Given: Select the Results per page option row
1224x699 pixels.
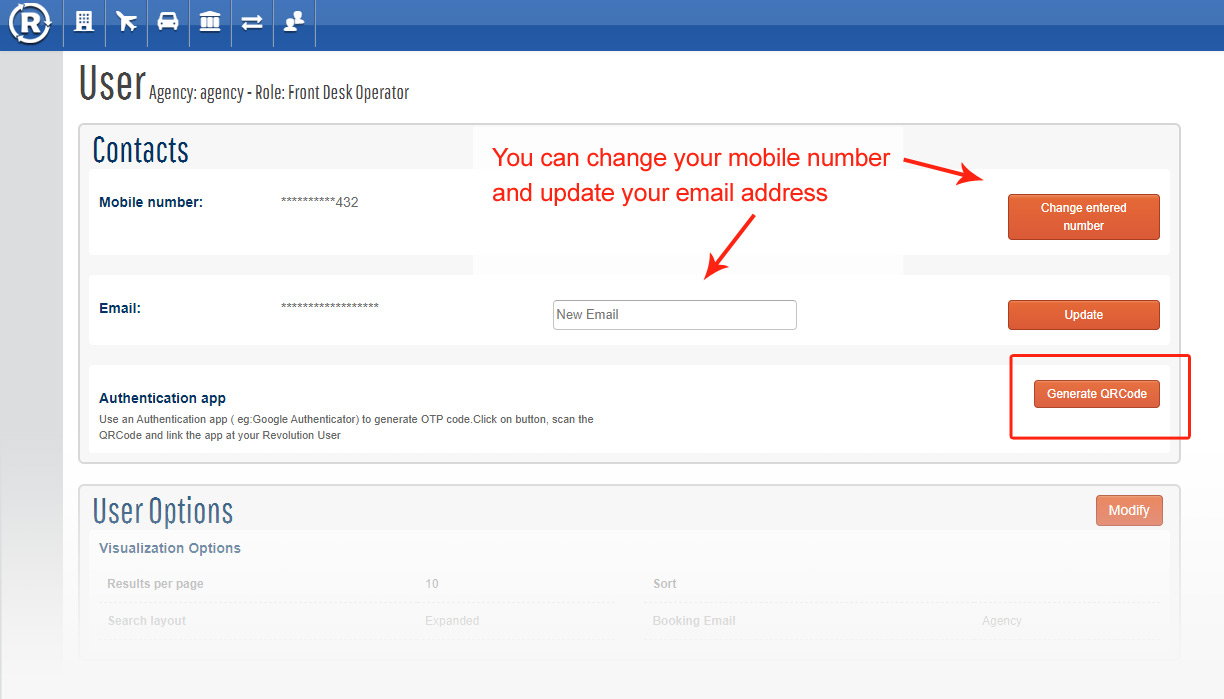Looking at the screenshot, I should pos(155,583).
